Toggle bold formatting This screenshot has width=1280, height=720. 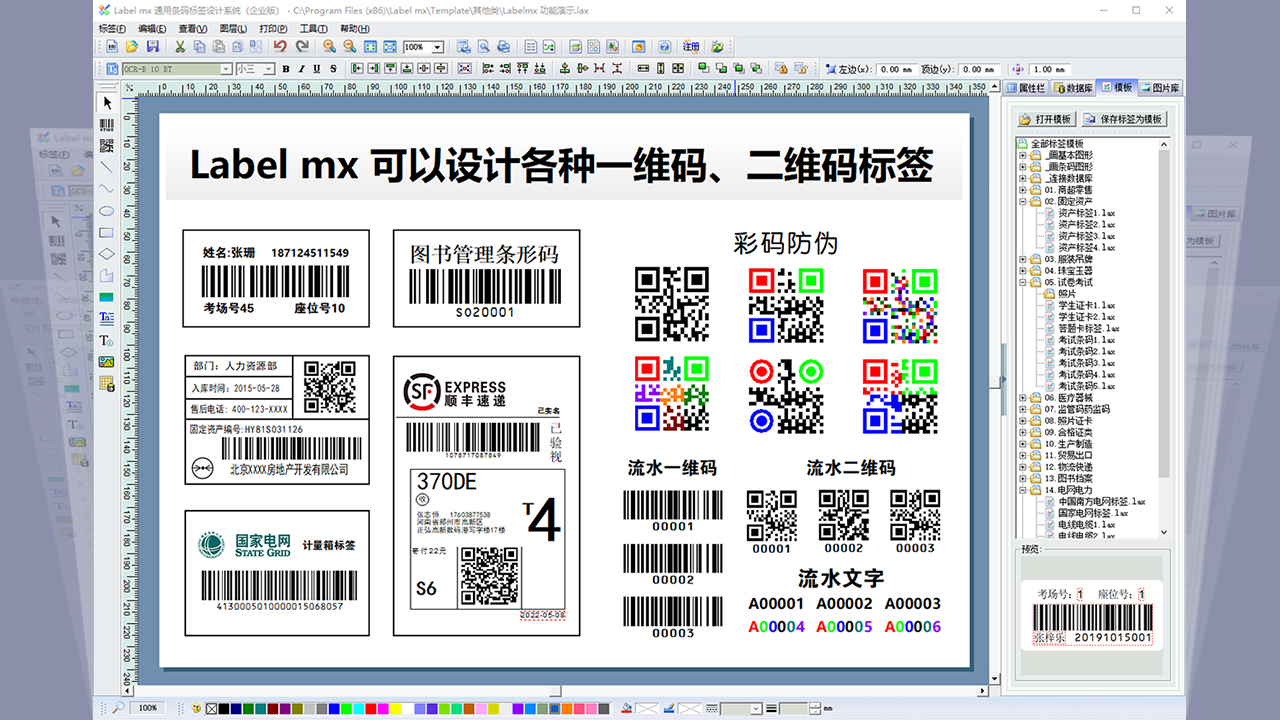pos(286,69)
